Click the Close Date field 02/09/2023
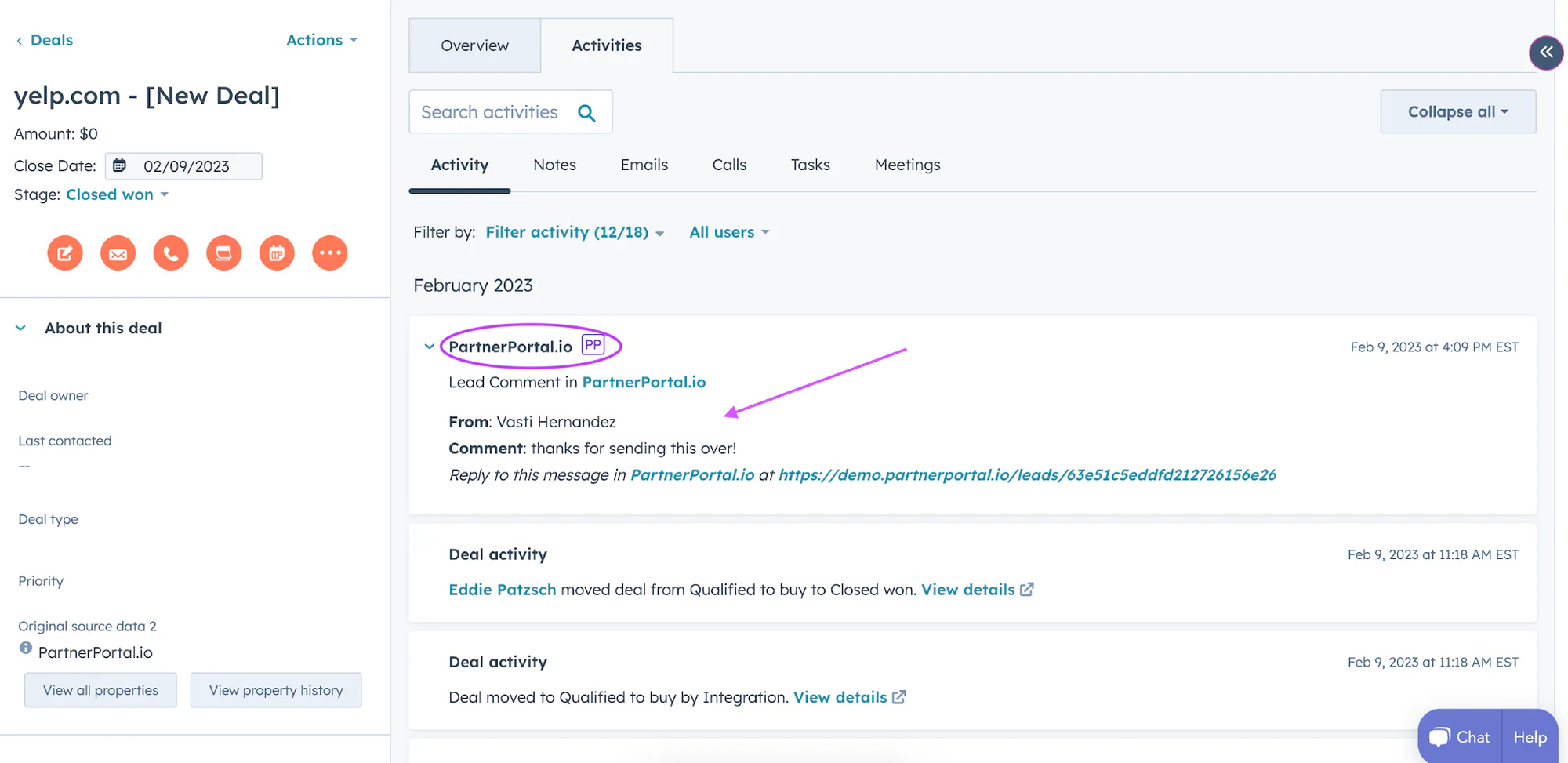Image resolution: width=1568 pixels, height=763 pixels. point(183,166)
